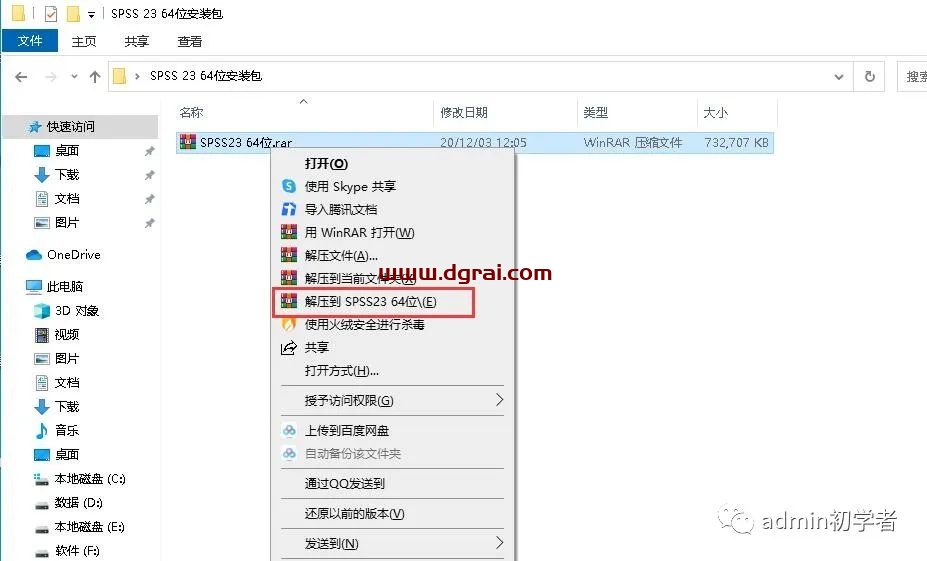Image resolution: width=927 pixels, height=561 pixels.
Task: Click SPSS 23 64位安装包 in the address bar
Action: point(206,76)
